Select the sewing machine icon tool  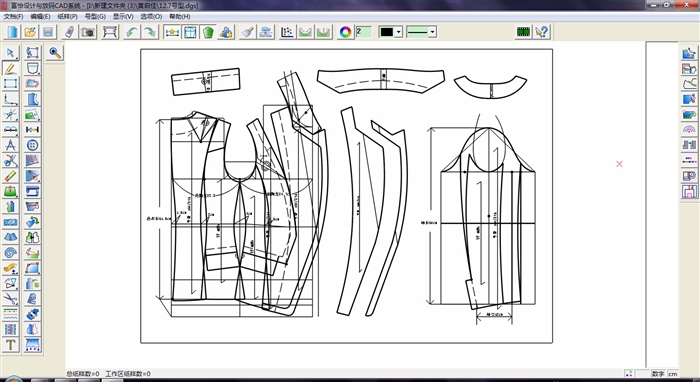(x=33, y=191)
